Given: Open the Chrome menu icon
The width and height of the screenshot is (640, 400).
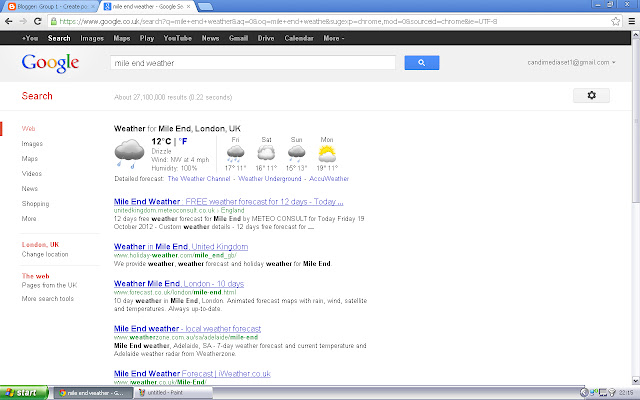Looking at the screenshot, I should tap(631, 21).
